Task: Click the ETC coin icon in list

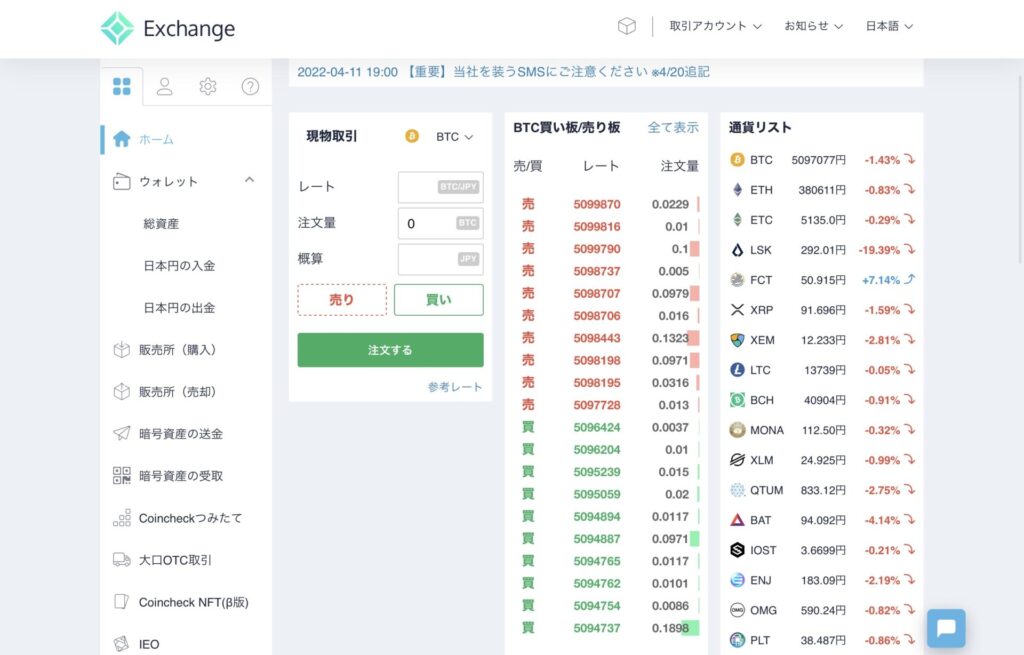Action: [737, 219]
